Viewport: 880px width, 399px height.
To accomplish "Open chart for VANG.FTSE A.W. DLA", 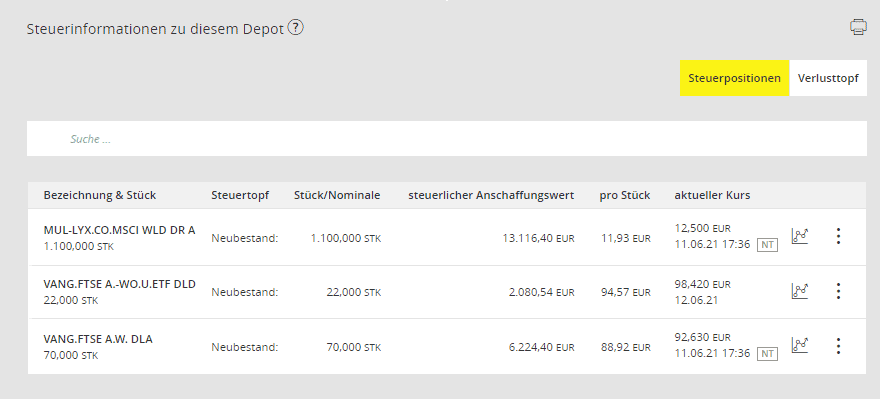I will pyautogui.click(x=800, y=346).
